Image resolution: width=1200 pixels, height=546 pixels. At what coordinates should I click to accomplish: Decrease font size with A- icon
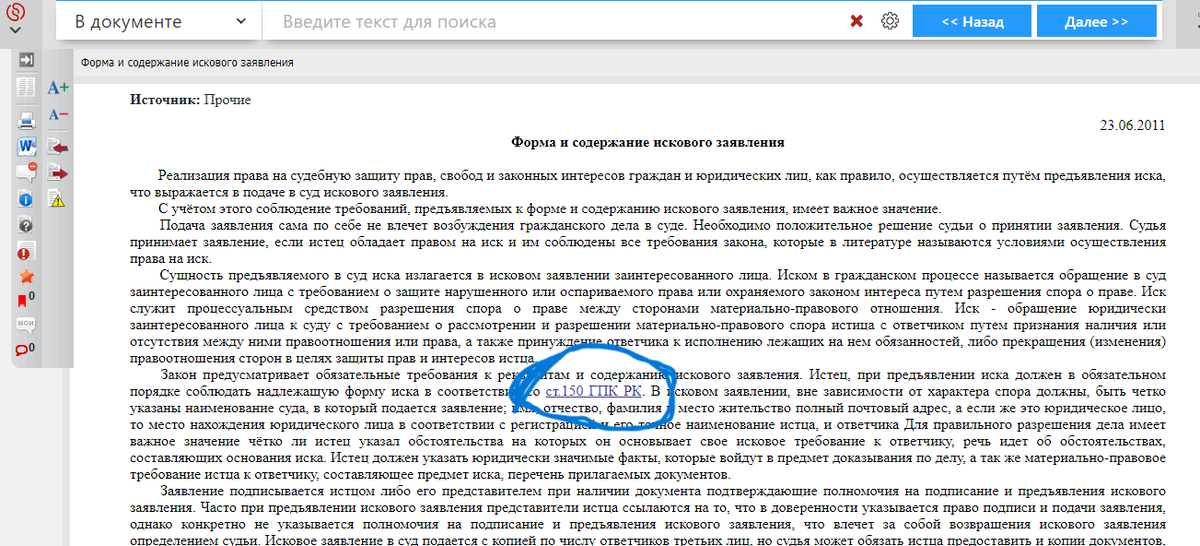pos(58,115)
